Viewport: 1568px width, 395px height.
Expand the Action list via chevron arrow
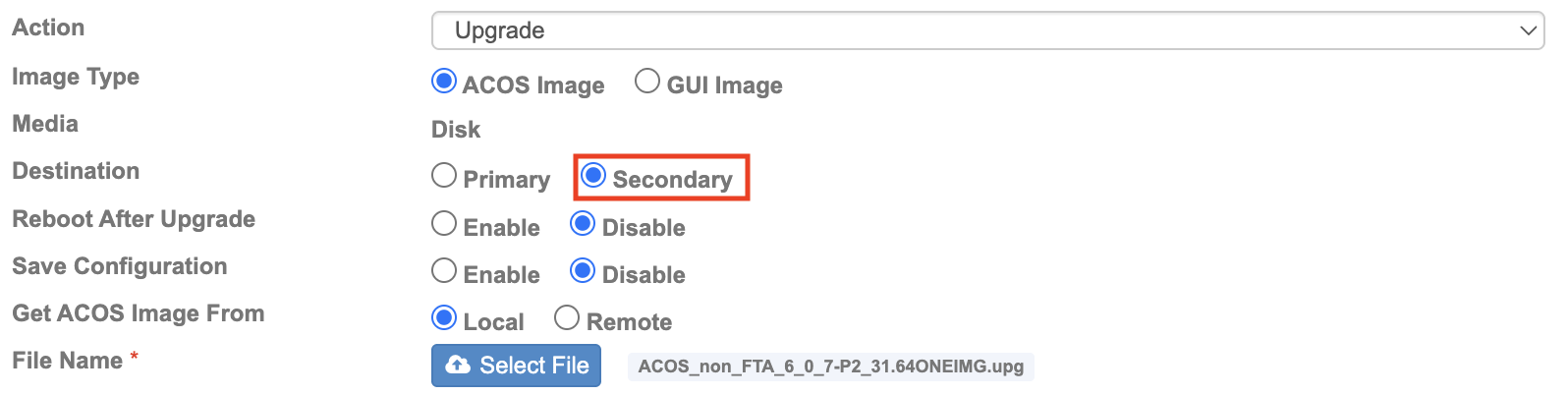1528,30
